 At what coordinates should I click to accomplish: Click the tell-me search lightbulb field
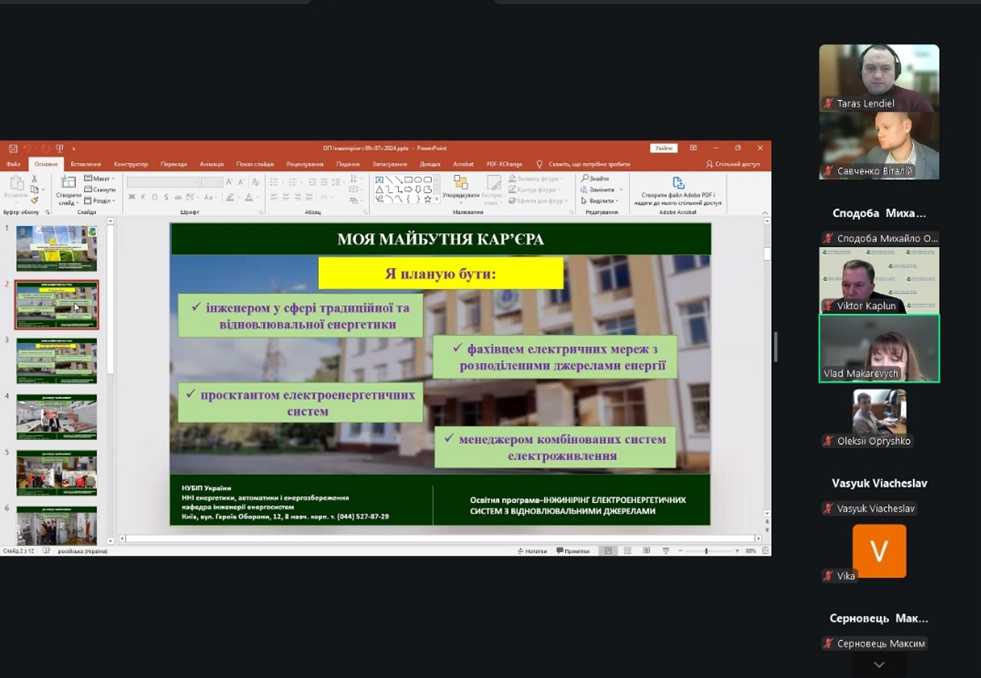(x=583, y=164)
